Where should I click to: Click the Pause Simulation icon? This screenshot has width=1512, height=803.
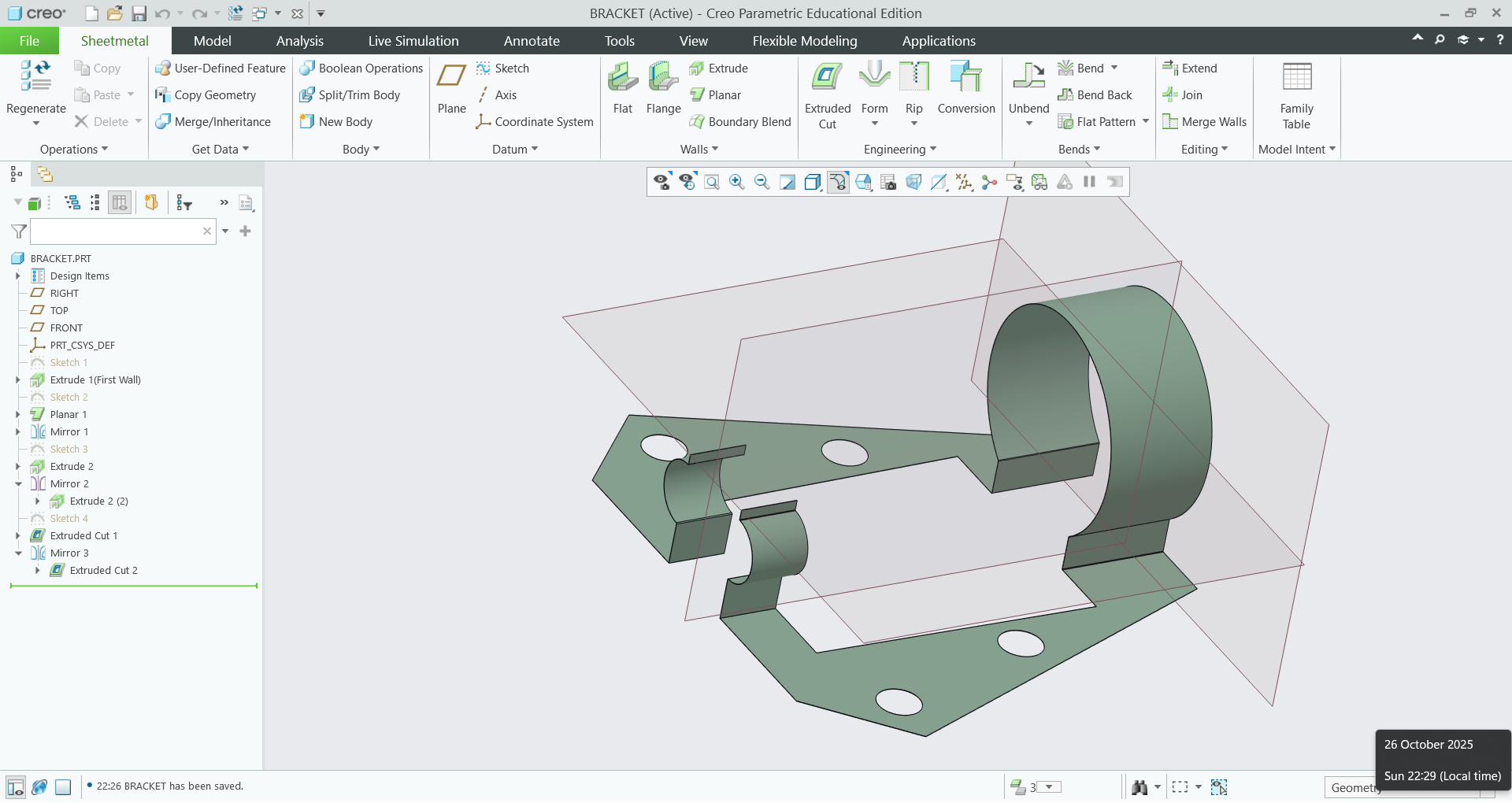click(x=1090, y=182)
